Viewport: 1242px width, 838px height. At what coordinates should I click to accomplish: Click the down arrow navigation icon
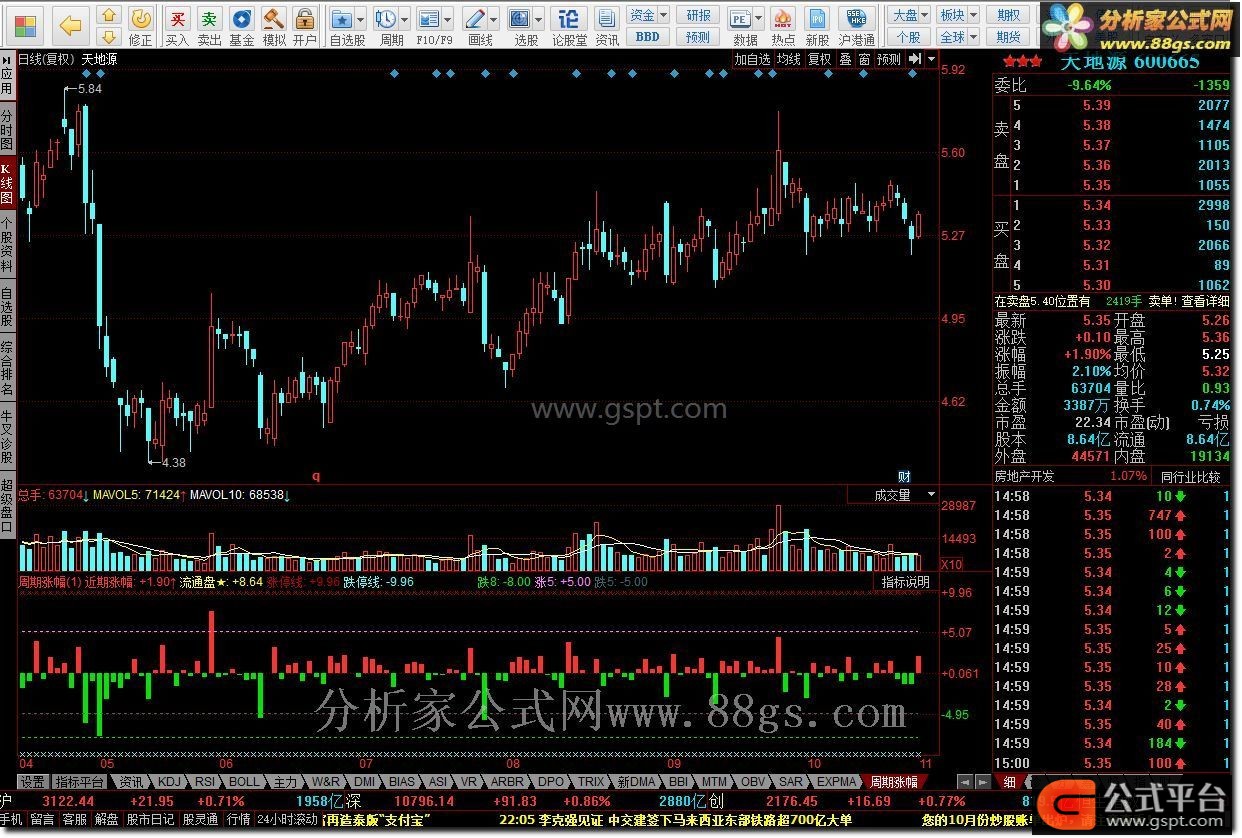coord(111,37)
